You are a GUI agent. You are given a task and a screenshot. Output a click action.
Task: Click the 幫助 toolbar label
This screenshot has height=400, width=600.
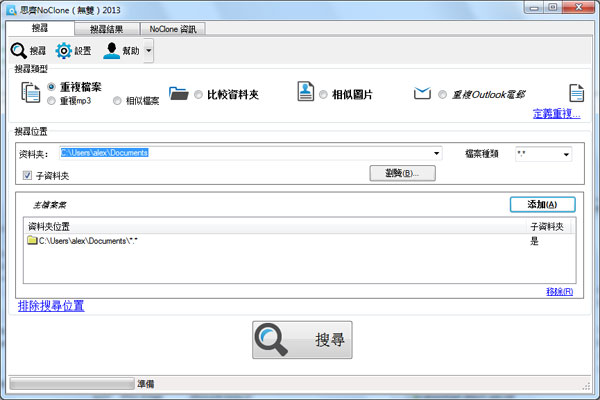[x=130, y=51]
